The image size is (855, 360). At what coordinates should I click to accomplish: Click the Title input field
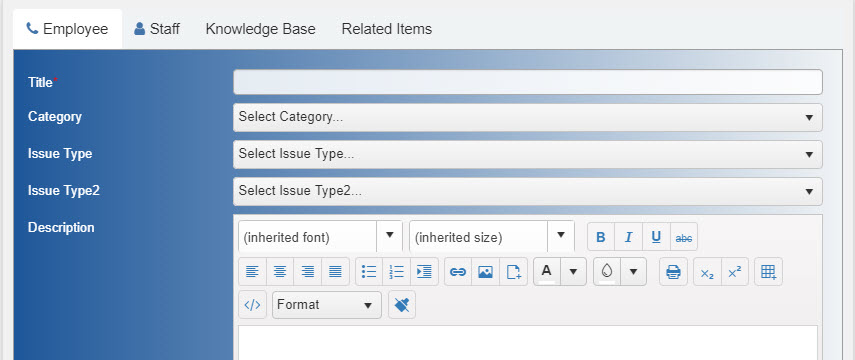527,82
